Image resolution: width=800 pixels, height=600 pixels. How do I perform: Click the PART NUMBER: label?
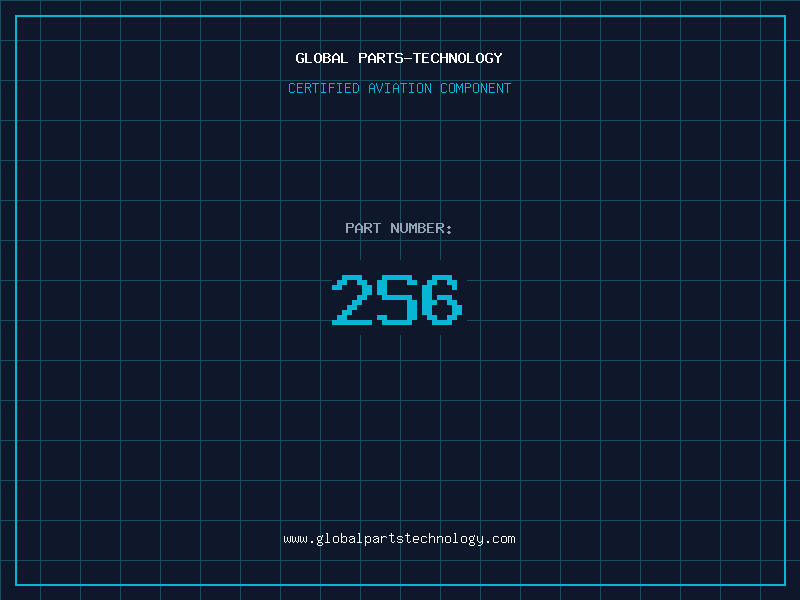399,228
